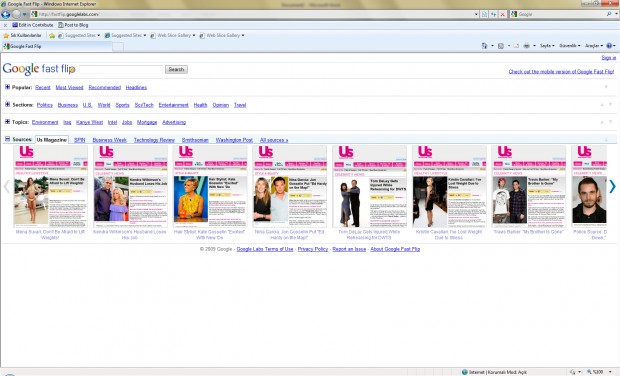620x376 pixels.
Task: Open the Privacy Policy link
Action: (313, 249)
